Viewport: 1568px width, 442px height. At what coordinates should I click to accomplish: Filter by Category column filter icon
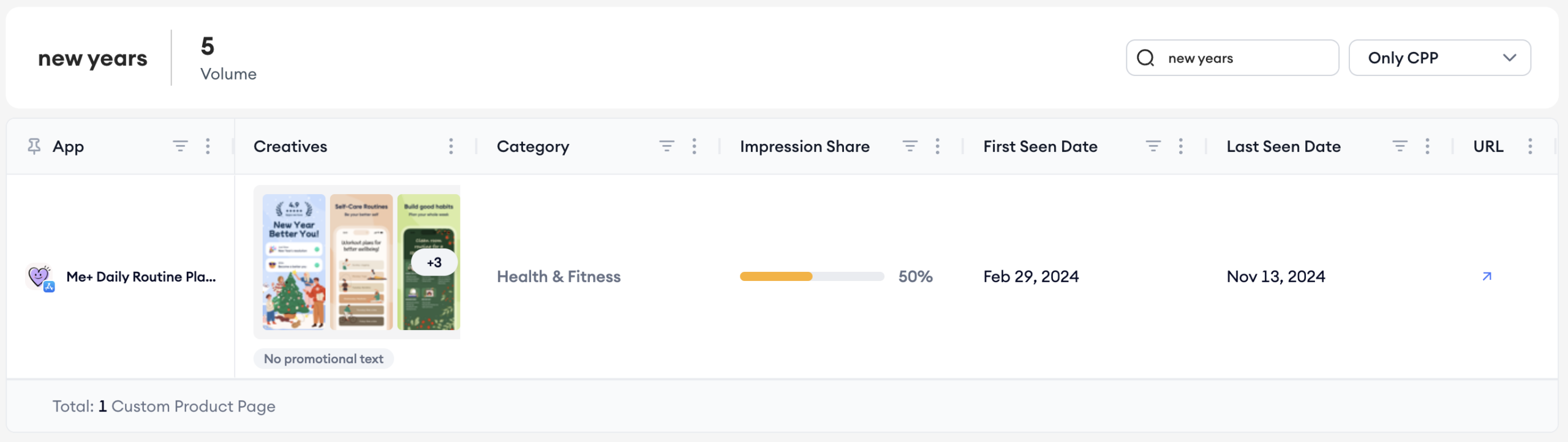pyautogui.click(x=667, y=146)
